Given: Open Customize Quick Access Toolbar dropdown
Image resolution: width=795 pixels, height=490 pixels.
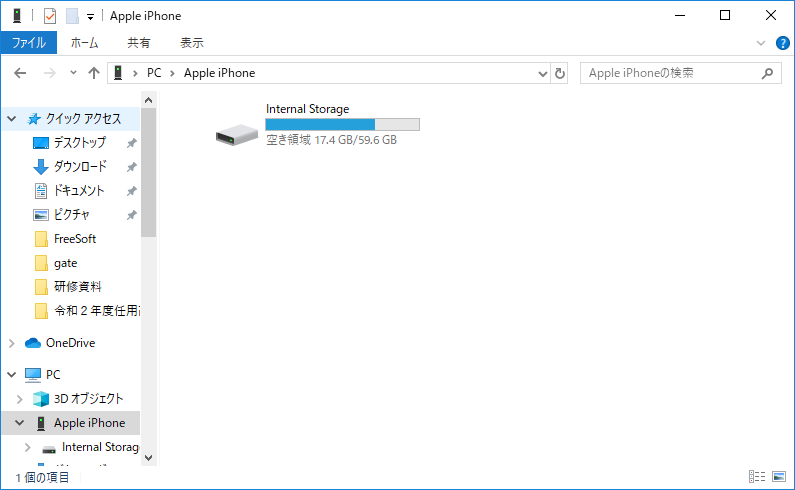Looking at the screenshot, I should [90, 17].
